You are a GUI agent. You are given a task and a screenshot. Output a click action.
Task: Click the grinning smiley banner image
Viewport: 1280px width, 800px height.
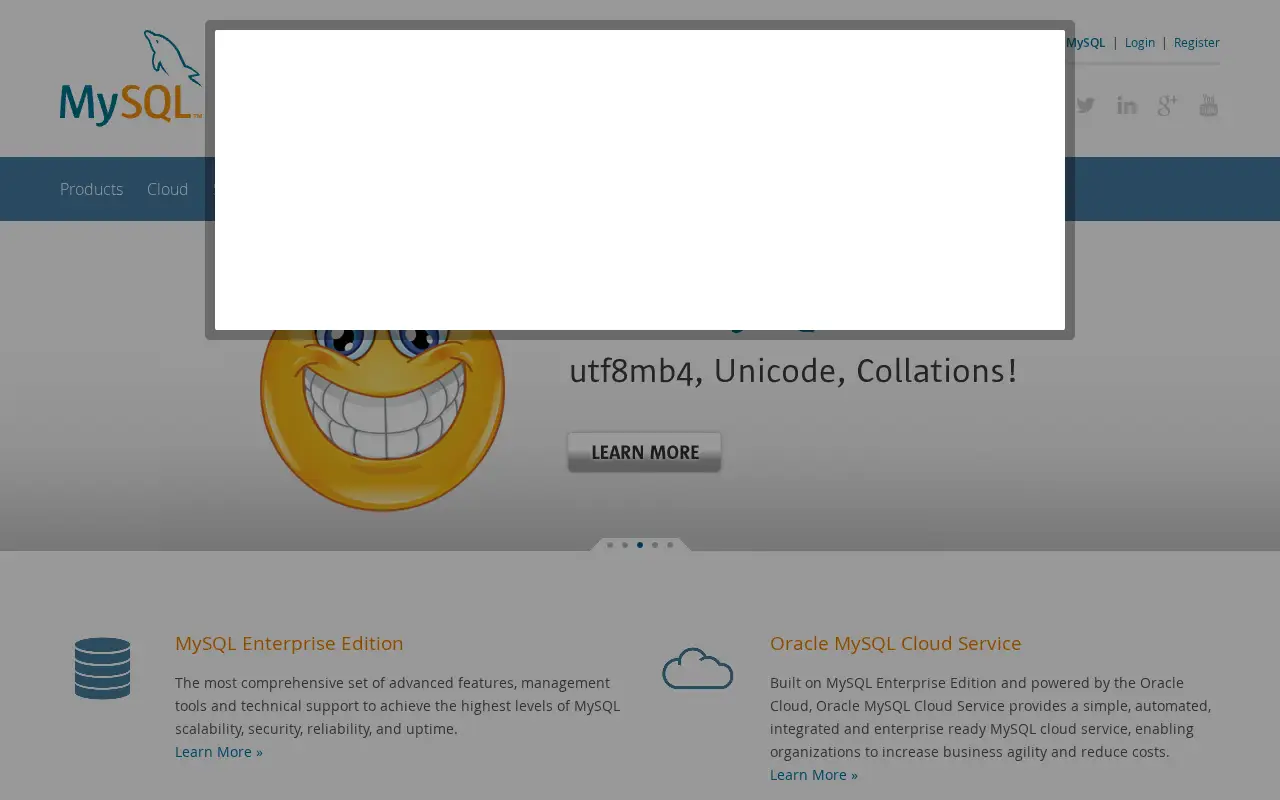pyautogui.click(x=382, y=420)
